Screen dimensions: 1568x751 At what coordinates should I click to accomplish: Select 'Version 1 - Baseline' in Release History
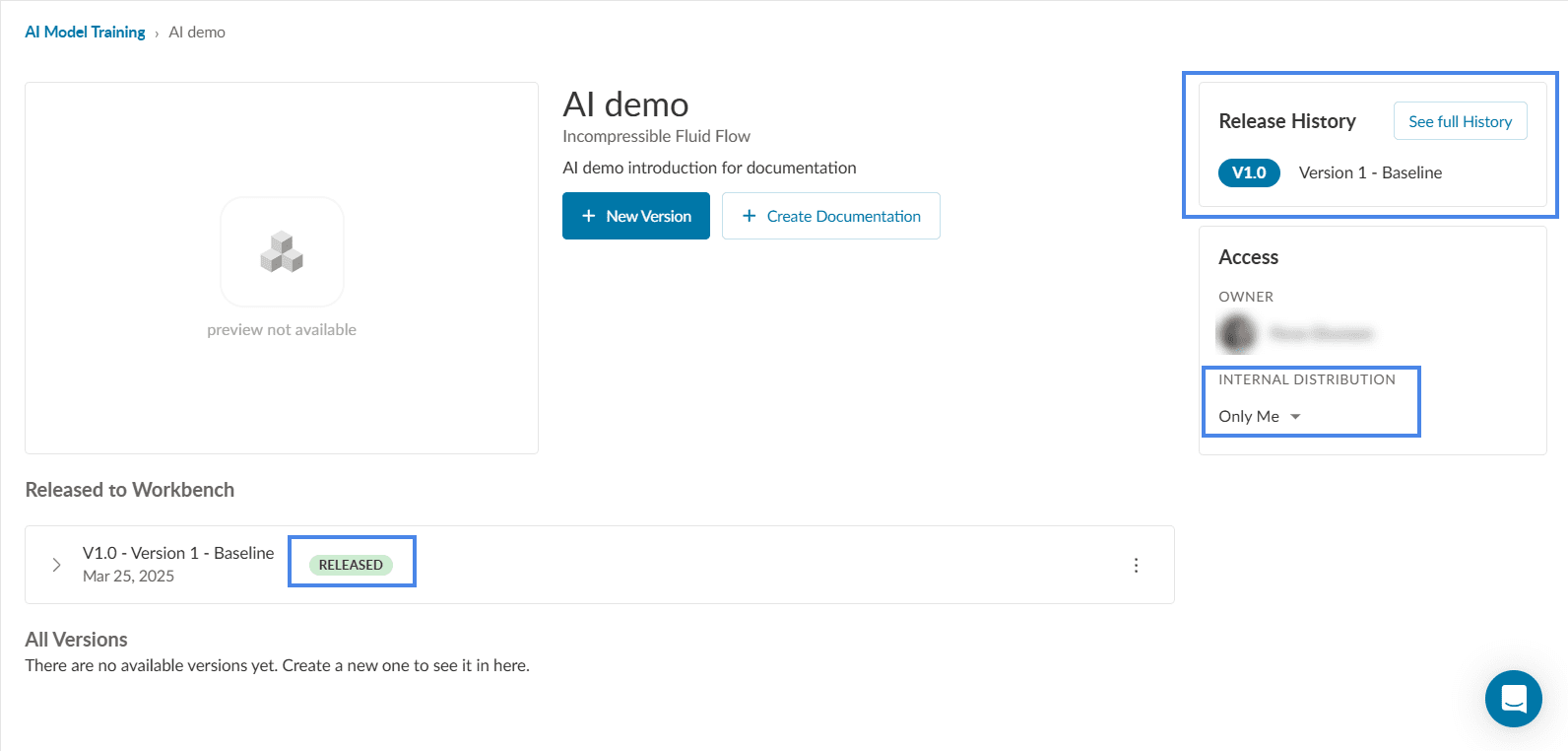pos(1370,172)
